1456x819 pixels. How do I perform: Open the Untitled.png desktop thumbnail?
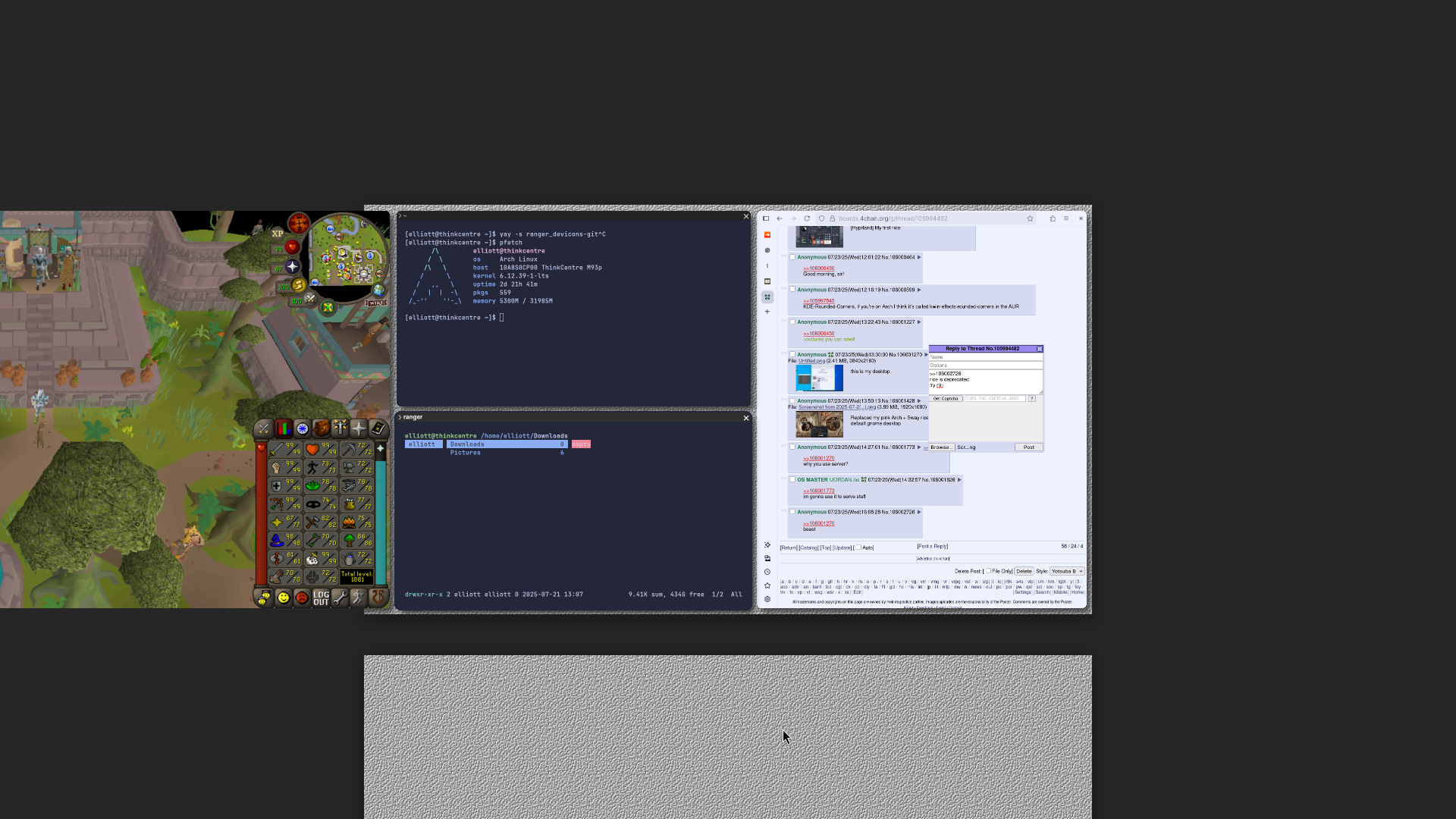point(819,378)
